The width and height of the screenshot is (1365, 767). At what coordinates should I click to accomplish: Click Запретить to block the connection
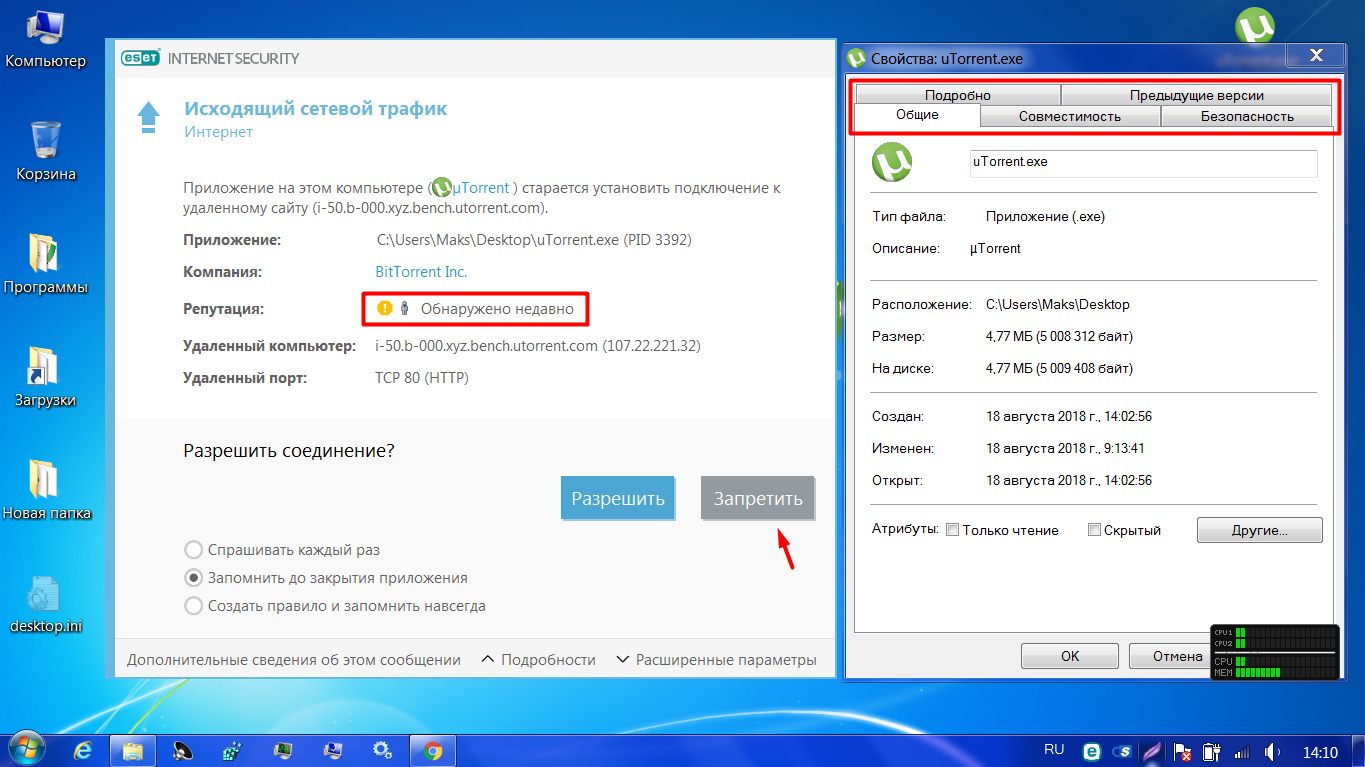coord(758,498)
